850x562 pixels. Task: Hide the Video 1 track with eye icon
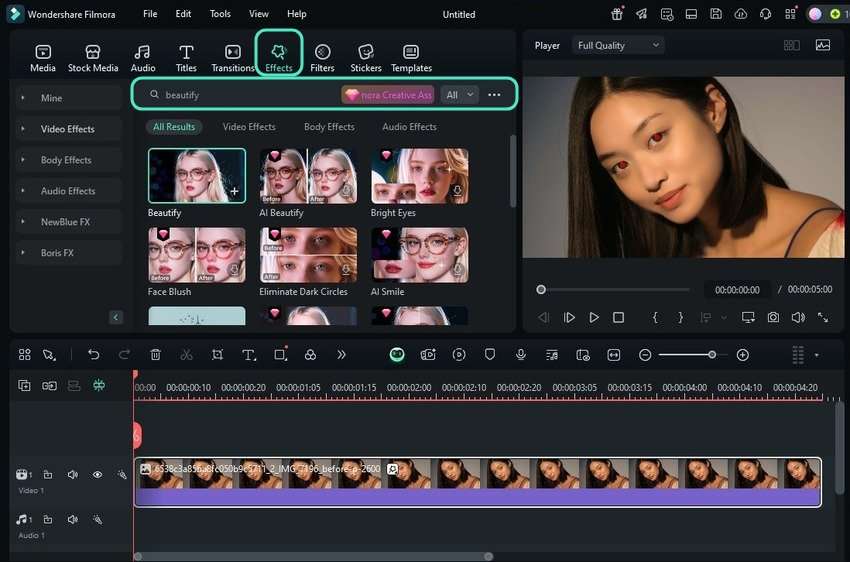97,475
